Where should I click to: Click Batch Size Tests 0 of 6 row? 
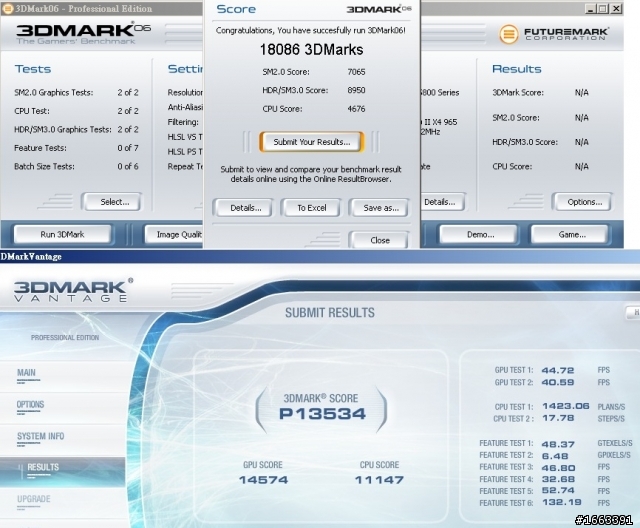tap(76, 166)
